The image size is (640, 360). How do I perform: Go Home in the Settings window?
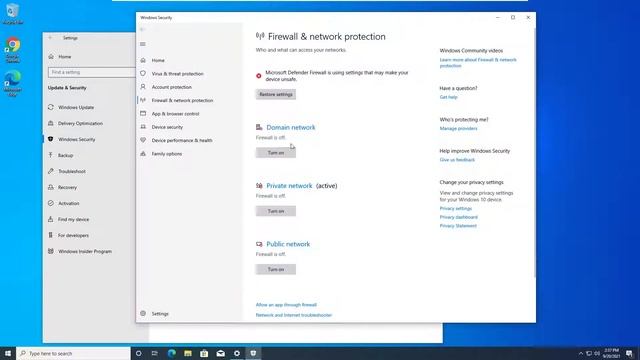coord(64,57)
